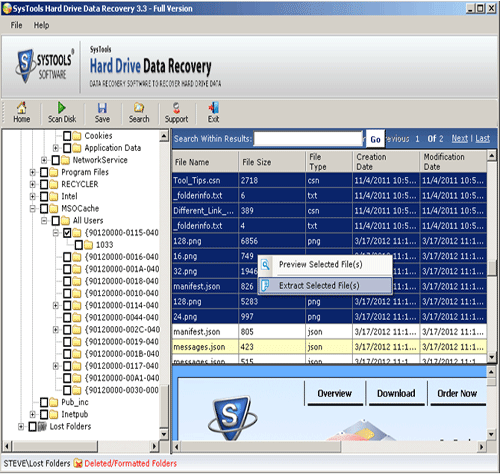Jump to Last results page

pyautogui.click(x=482, y=138)
